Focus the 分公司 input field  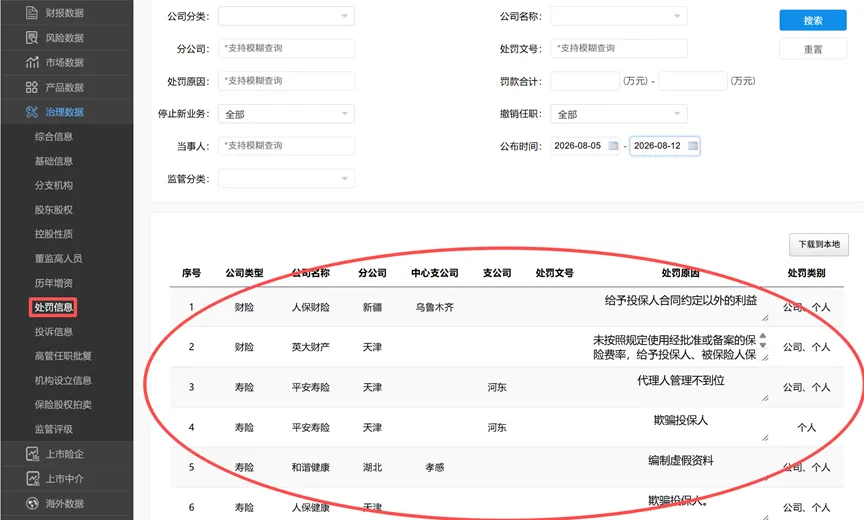(286, 48)
